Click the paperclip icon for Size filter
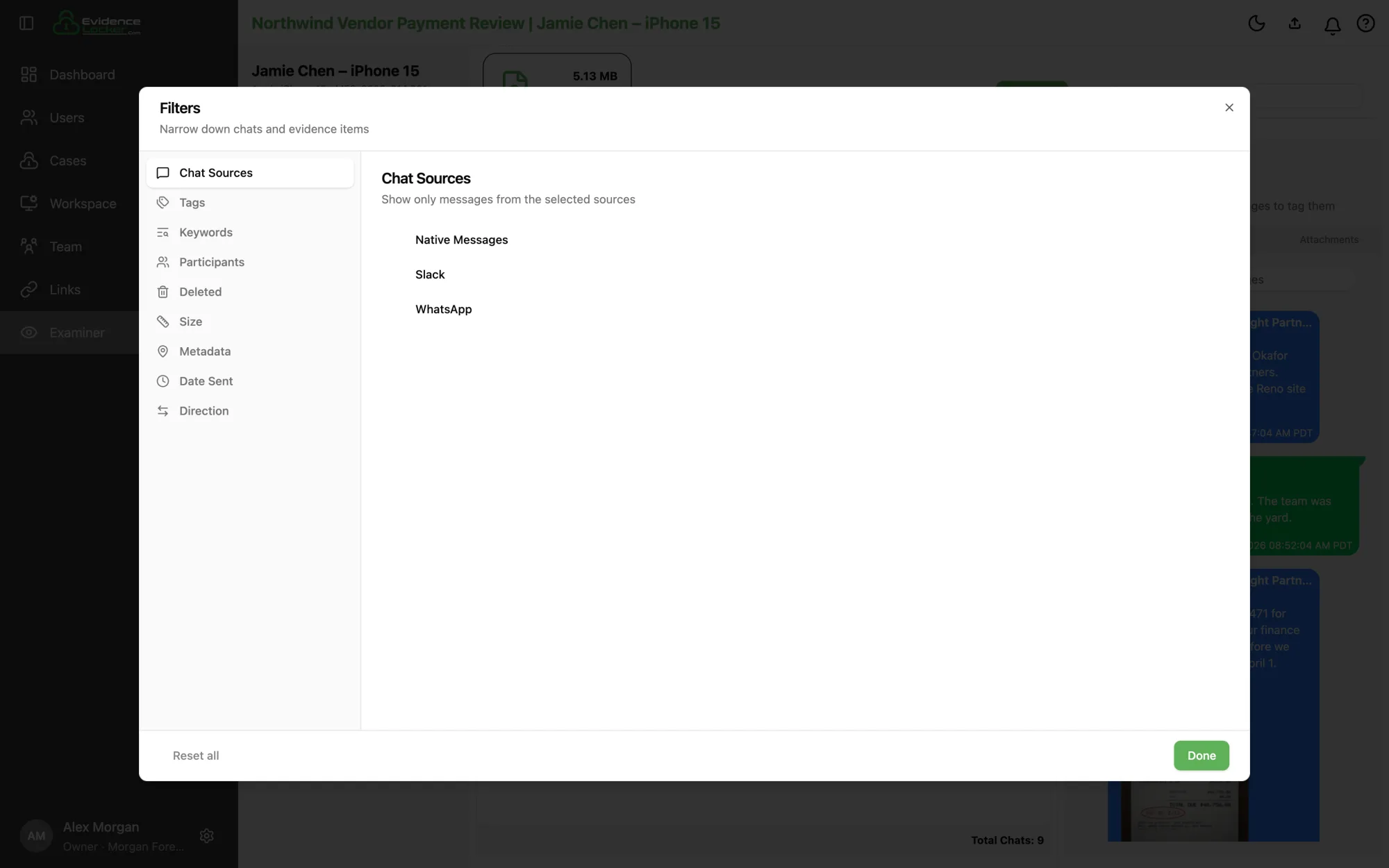Image resolution: width=1389 pixels, height=868 pixels. coord(163,322)
